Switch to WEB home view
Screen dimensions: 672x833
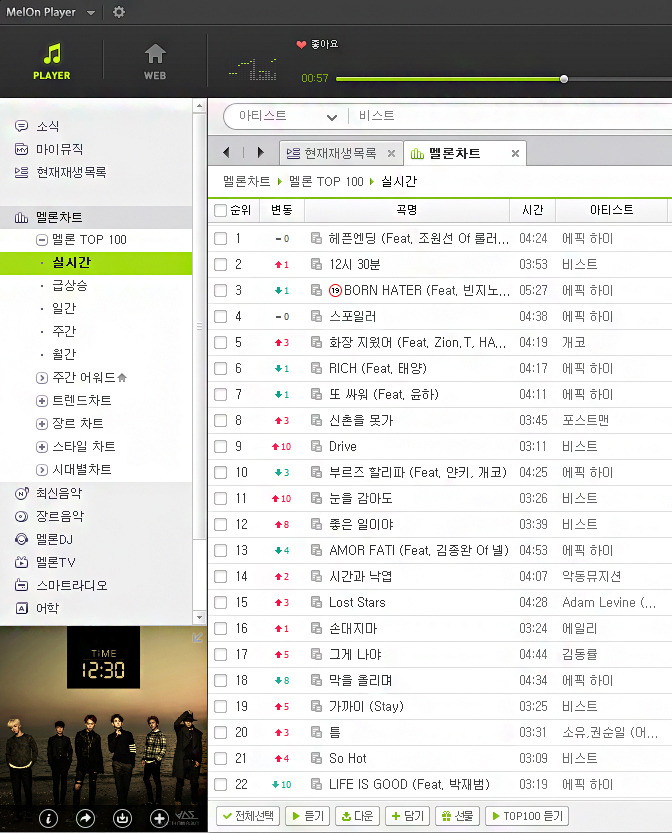click(x=155, y=62)
